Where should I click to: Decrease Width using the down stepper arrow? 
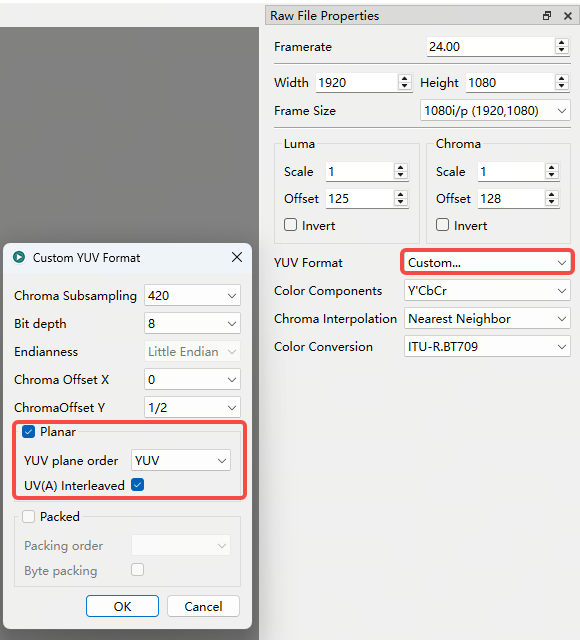pyautogui.click(x=404, y=86)
